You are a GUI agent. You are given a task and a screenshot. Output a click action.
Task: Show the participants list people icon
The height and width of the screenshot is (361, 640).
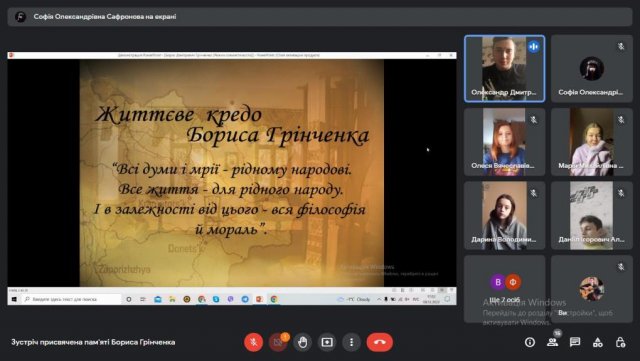[x=553, y=342]
